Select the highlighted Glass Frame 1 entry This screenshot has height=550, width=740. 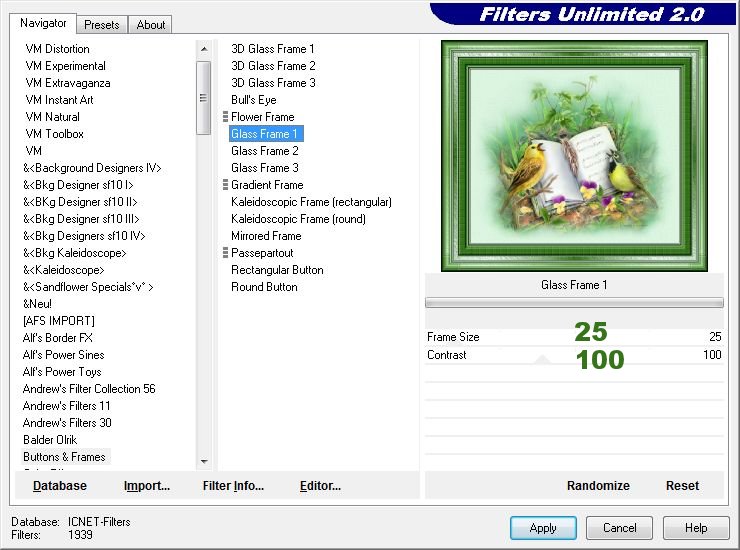pyautogui.click(x=266, y=134)
